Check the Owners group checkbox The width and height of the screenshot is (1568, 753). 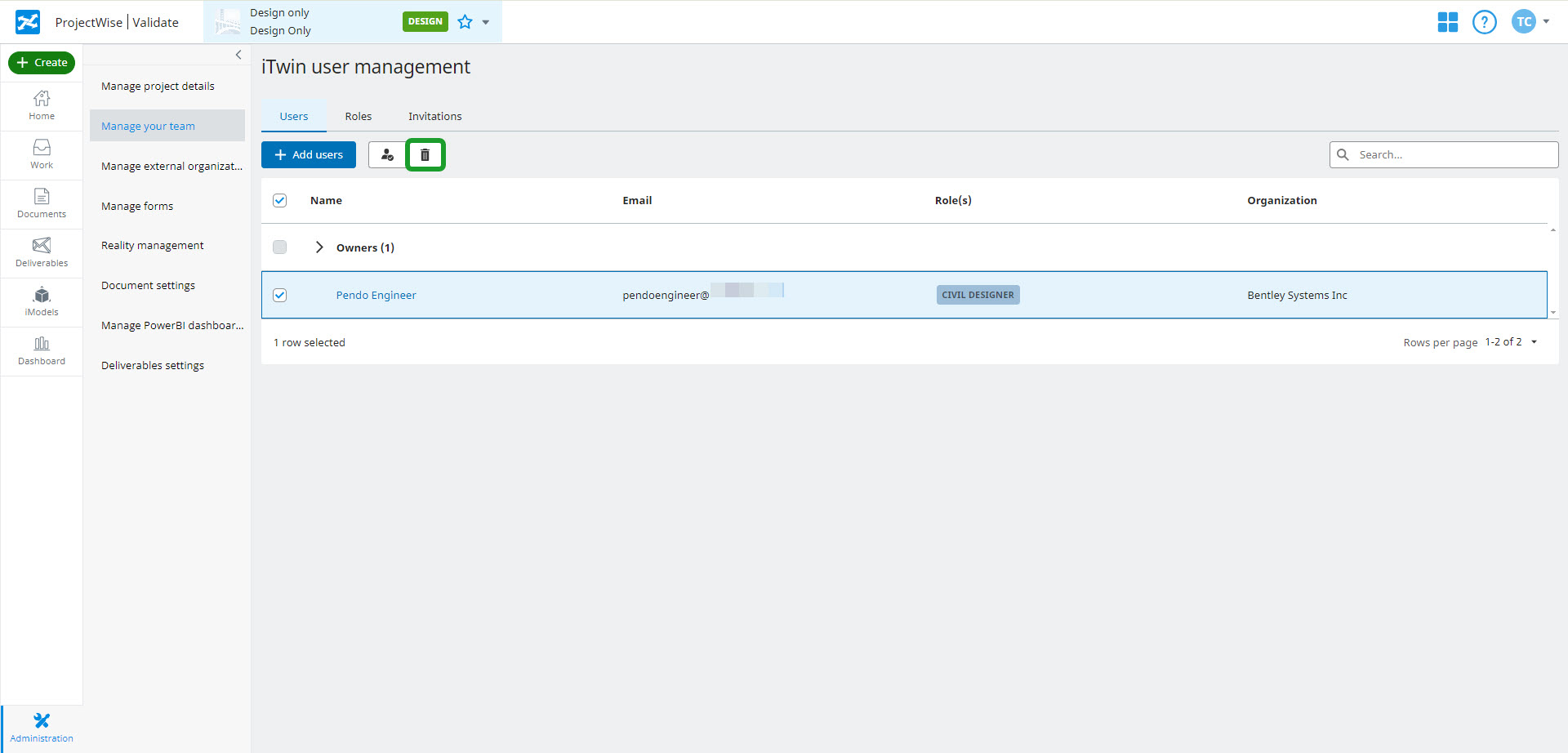280,247
